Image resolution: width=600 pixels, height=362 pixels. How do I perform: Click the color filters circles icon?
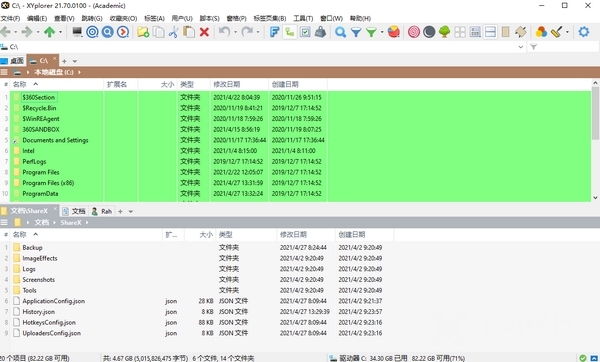click(x=541, y=32)
